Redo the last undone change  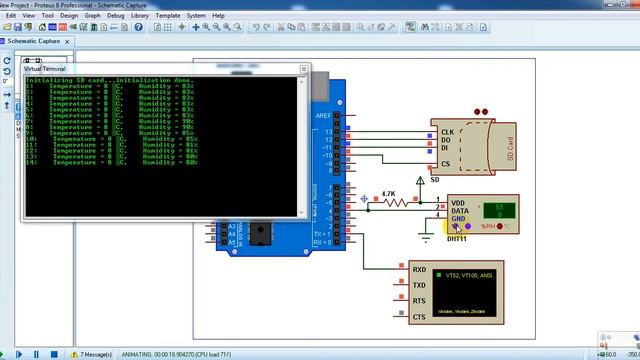(267, 27)
